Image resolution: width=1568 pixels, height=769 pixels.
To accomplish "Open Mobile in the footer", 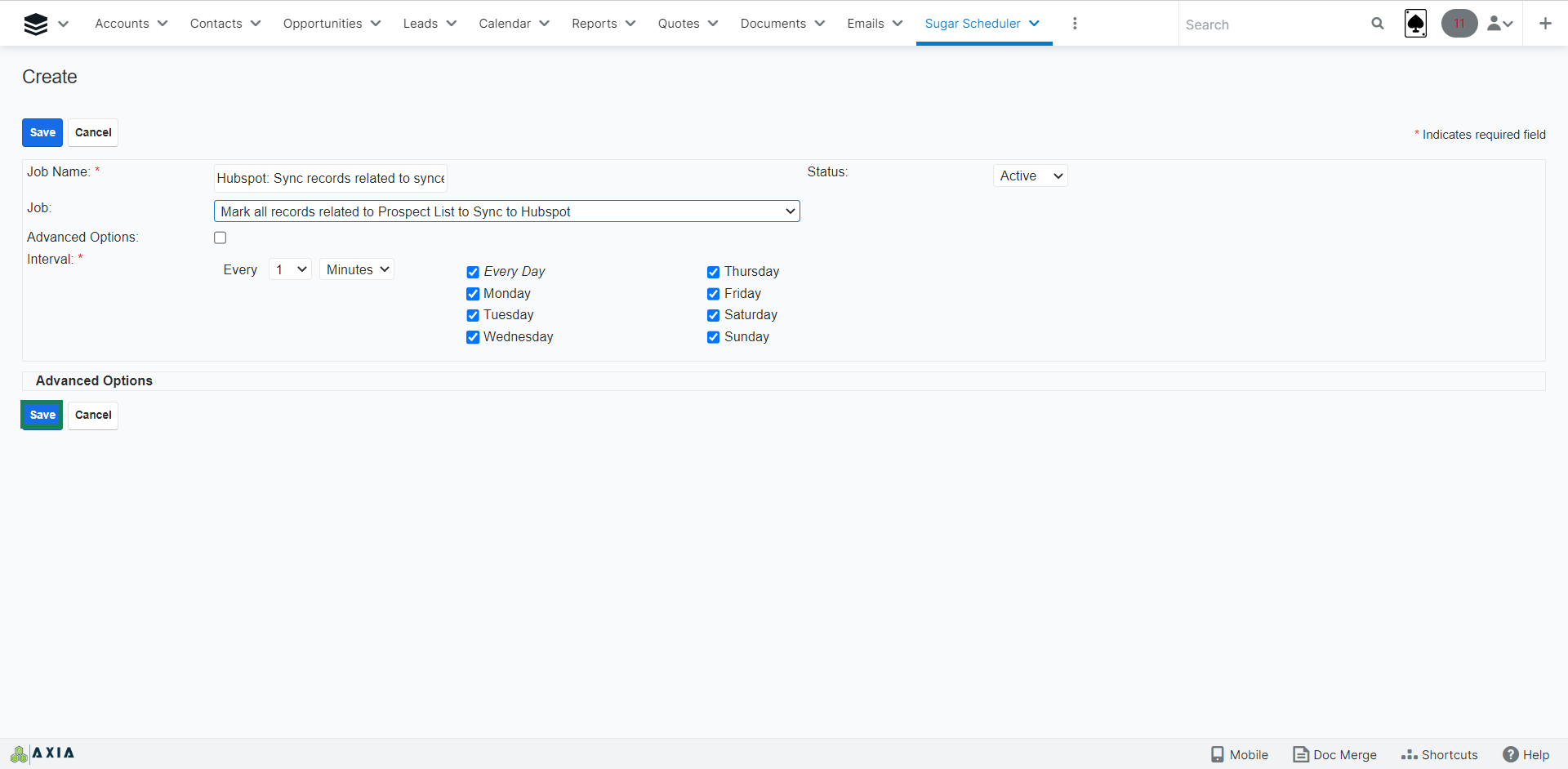I will click(1240, 754).
